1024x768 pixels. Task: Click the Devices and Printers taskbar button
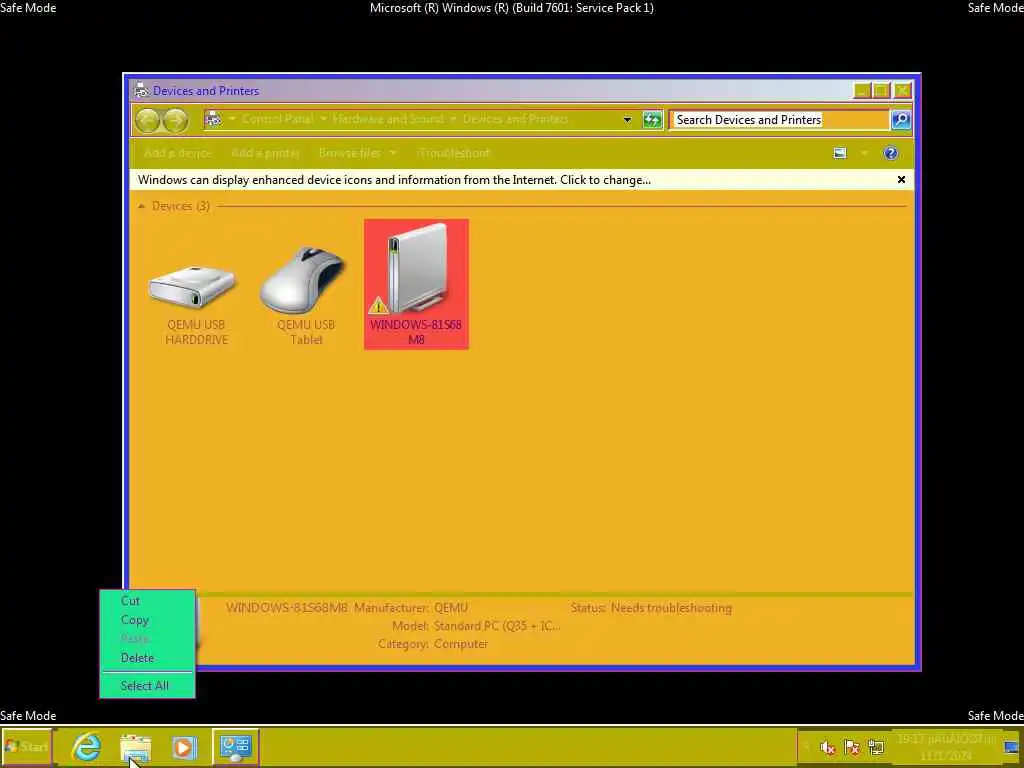236,746
